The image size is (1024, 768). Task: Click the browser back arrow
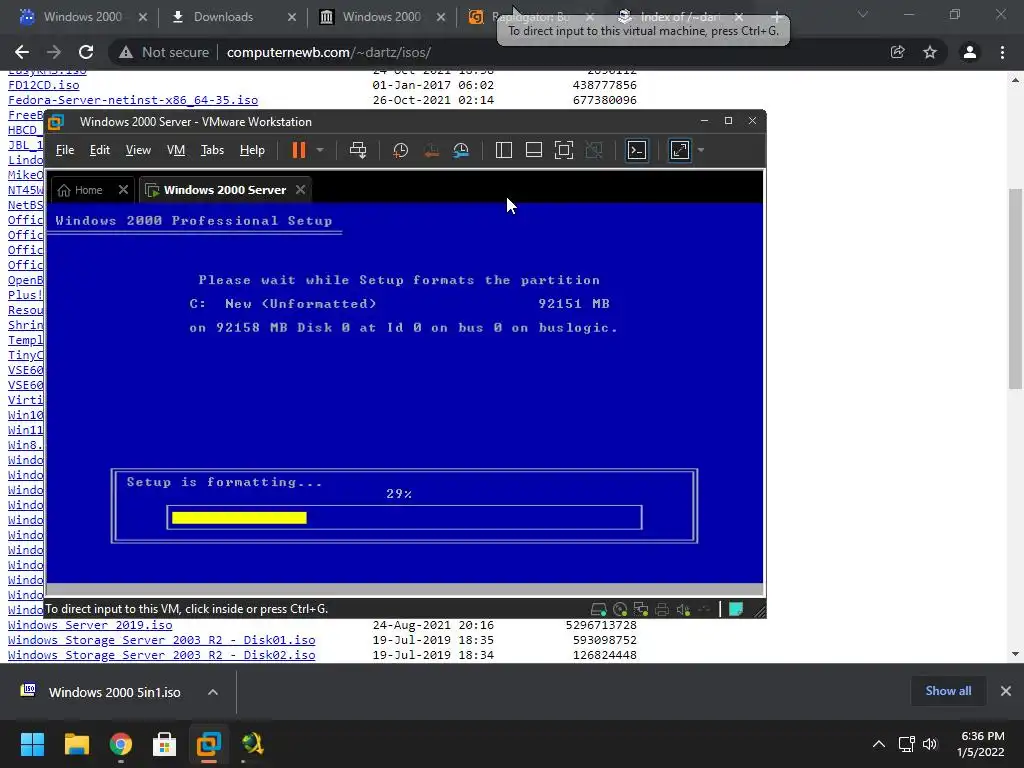[x=22, y=52]
